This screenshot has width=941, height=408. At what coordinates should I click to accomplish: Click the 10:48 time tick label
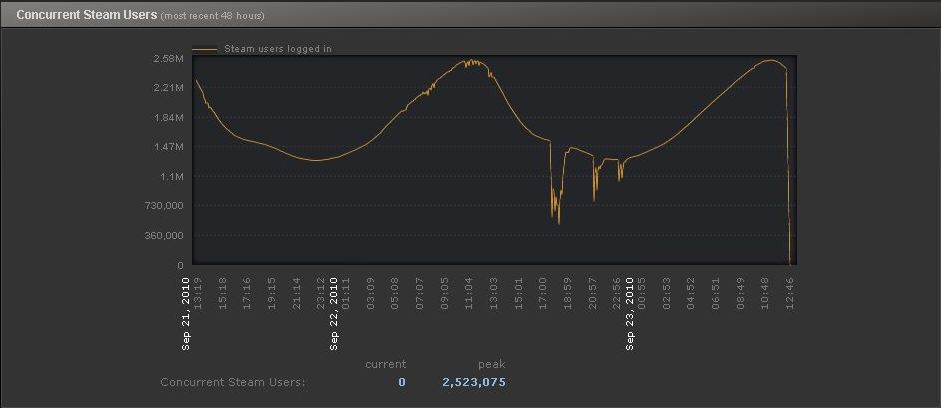765,293
